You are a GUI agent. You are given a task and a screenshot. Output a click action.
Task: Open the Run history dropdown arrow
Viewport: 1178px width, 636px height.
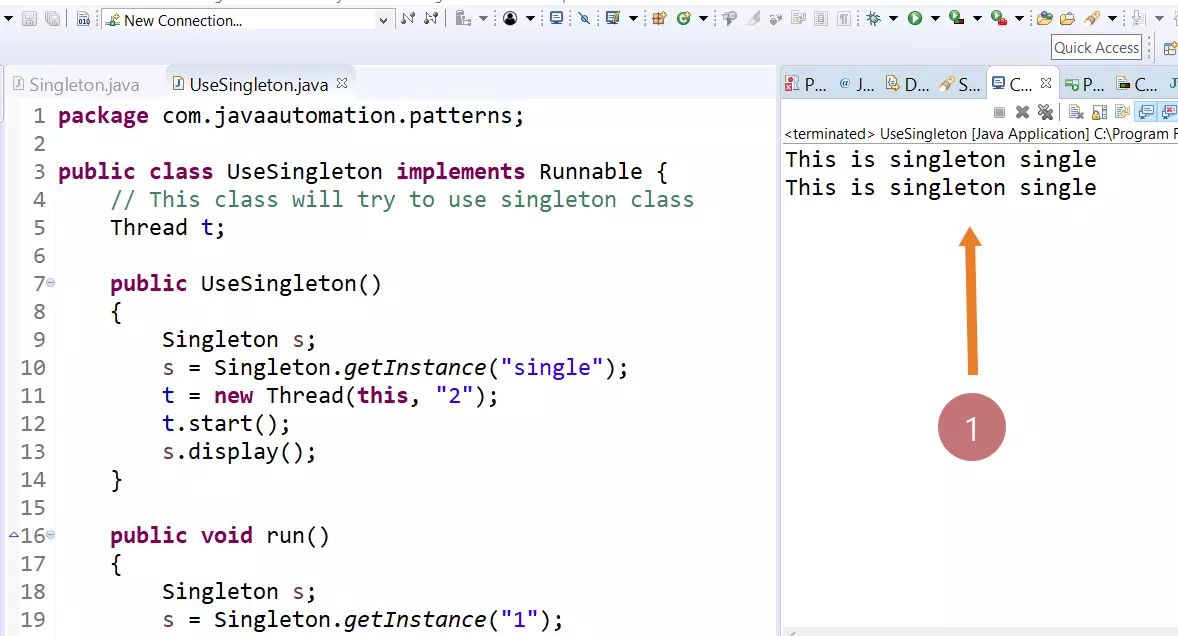click(935, 19)
